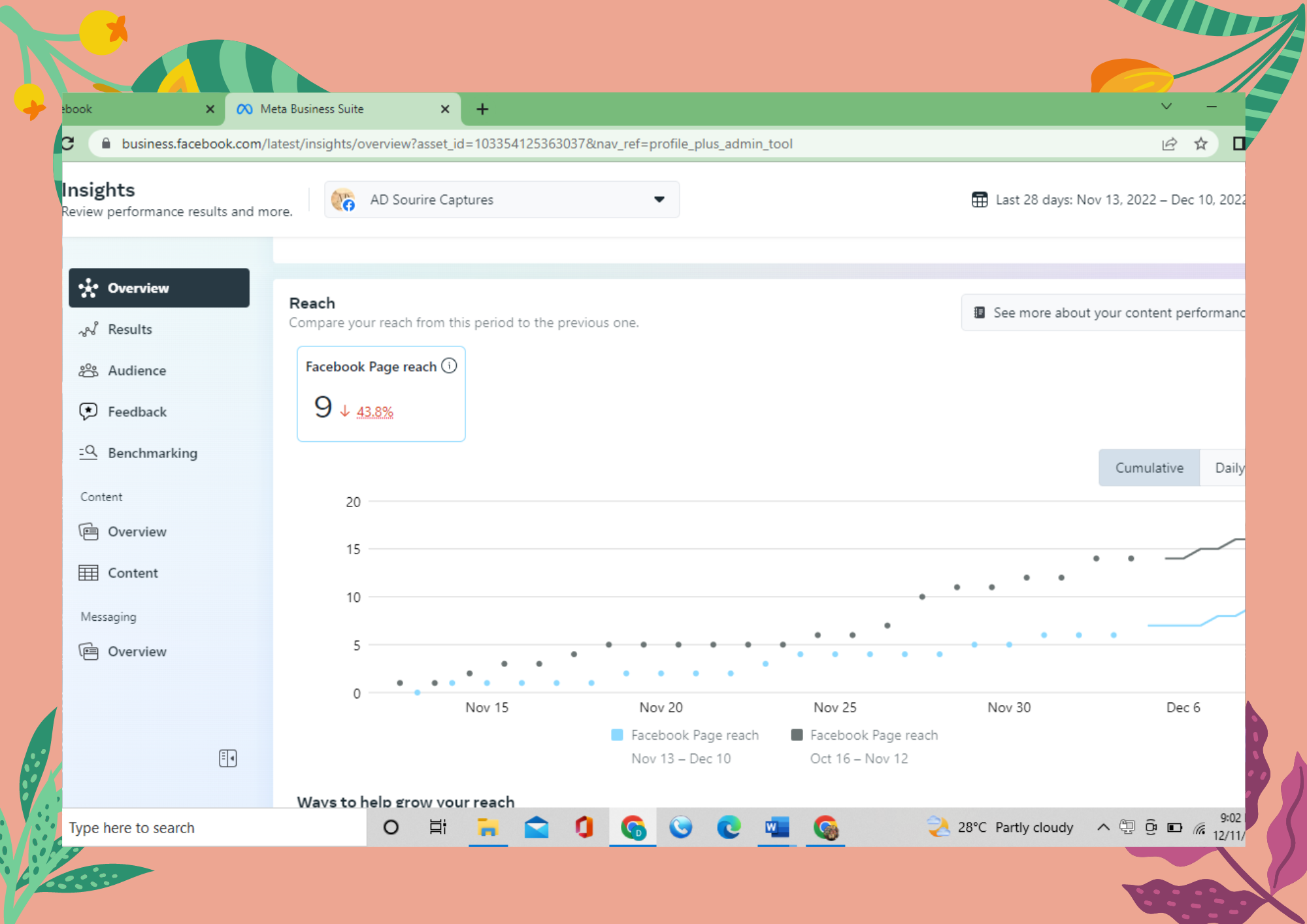The height and width of the screenshot is (924, 1307).
Task: Click the display/project icon in system tray
Action: pyautogui.click(x=1127, y=827)
